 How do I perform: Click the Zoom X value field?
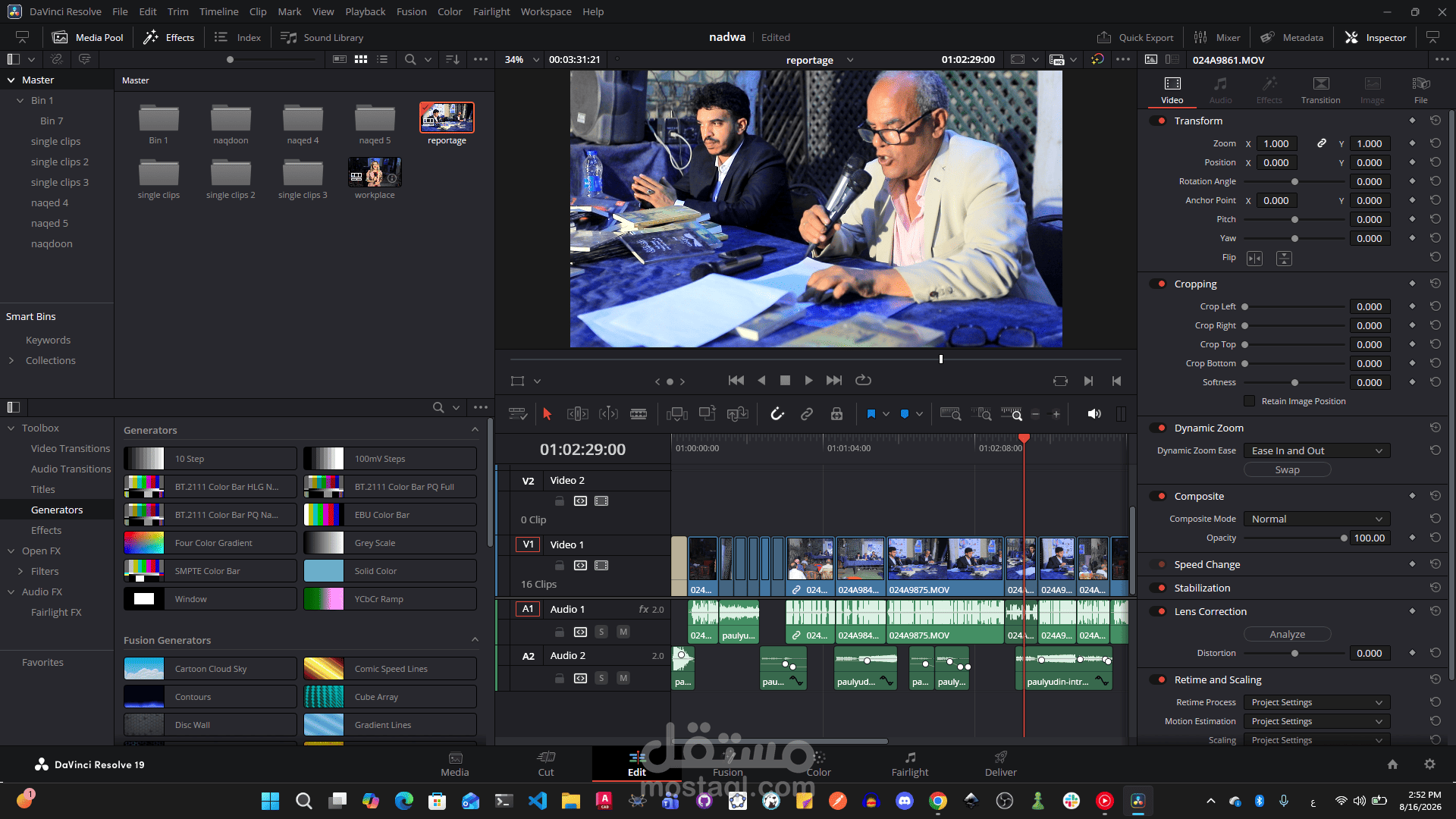(1276, 143)
